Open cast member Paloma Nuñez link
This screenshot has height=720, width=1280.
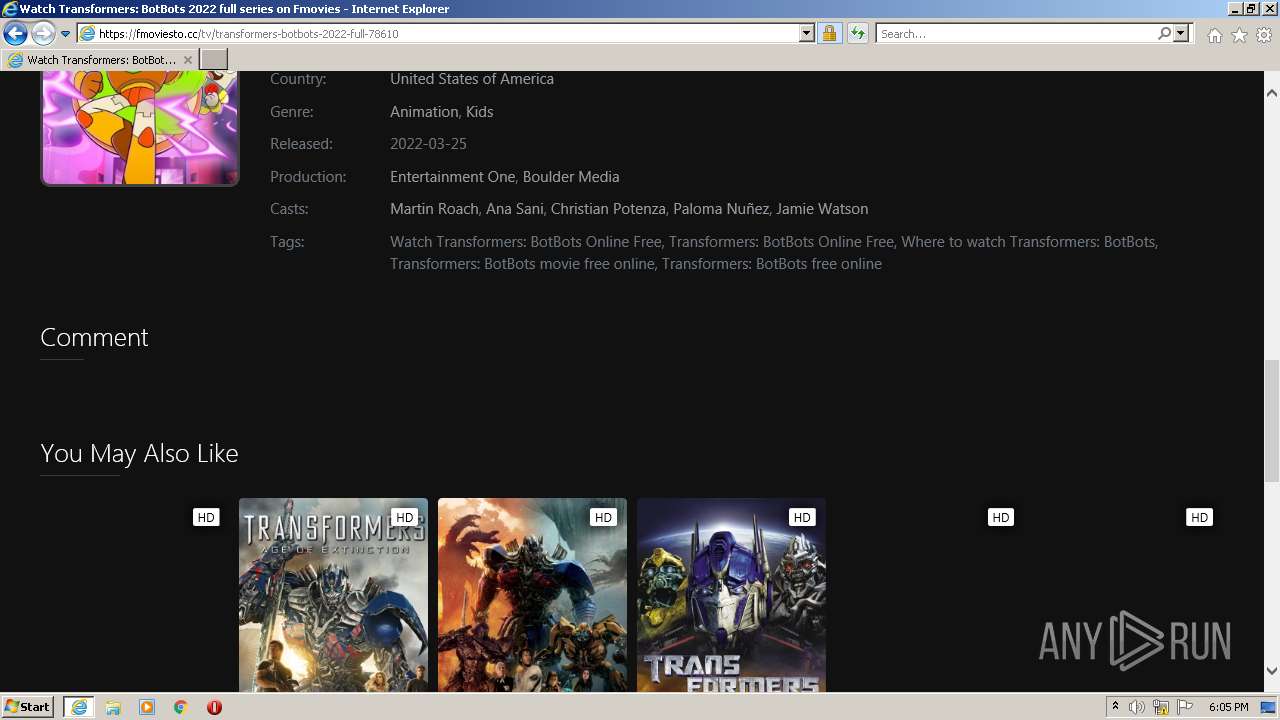coord(721,209)
